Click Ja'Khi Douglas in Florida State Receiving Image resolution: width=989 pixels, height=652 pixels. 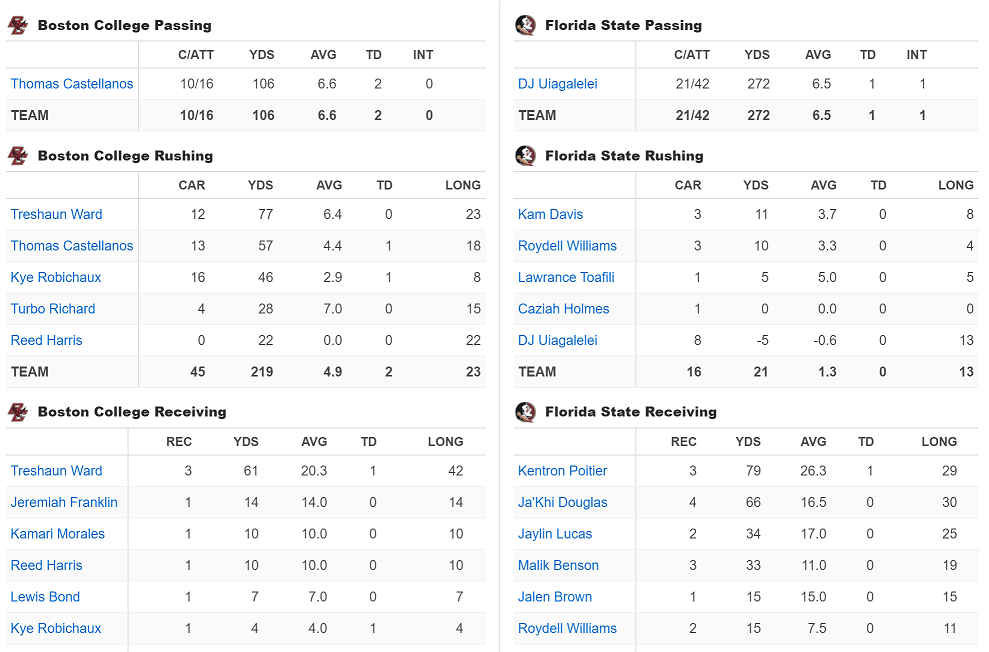562,502
